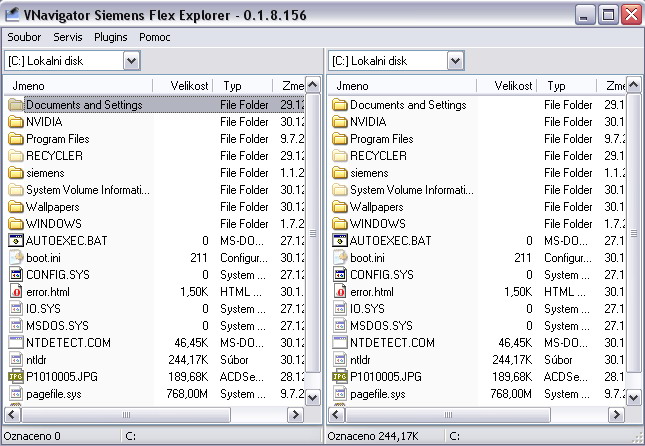Image resolution: width=645 pixels, height=446 pixels.
Task: Open the Soubor menu
Action: (24, 37)
